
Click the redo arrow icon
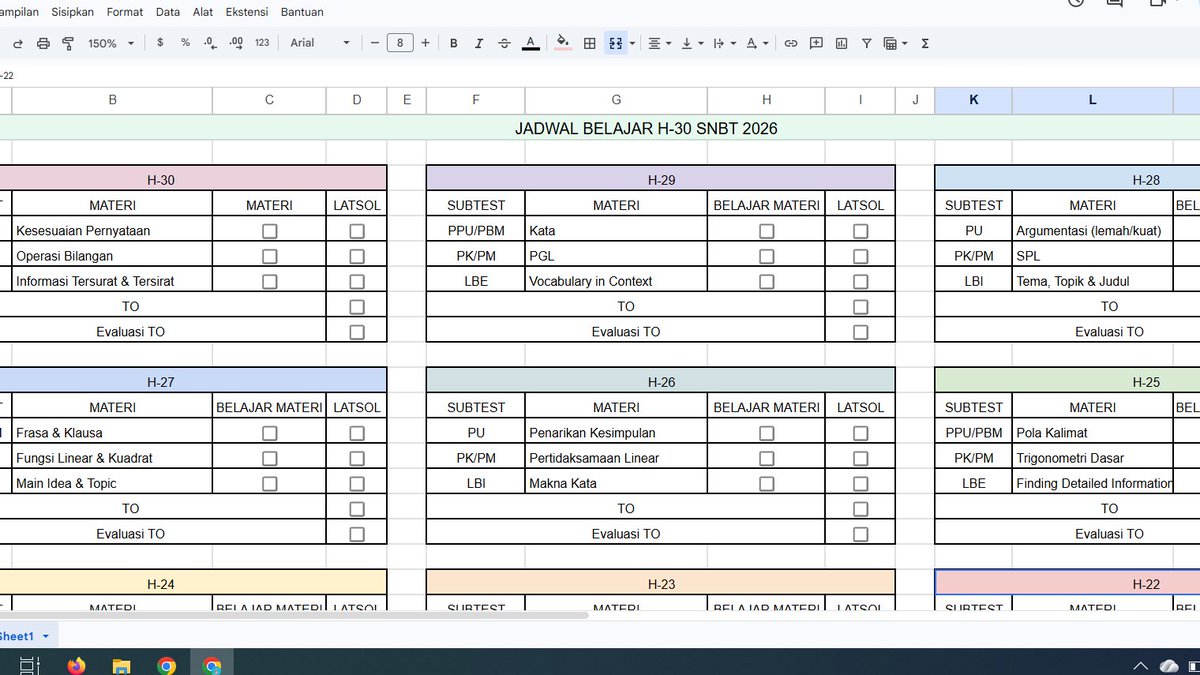click(x=17, y=43)
